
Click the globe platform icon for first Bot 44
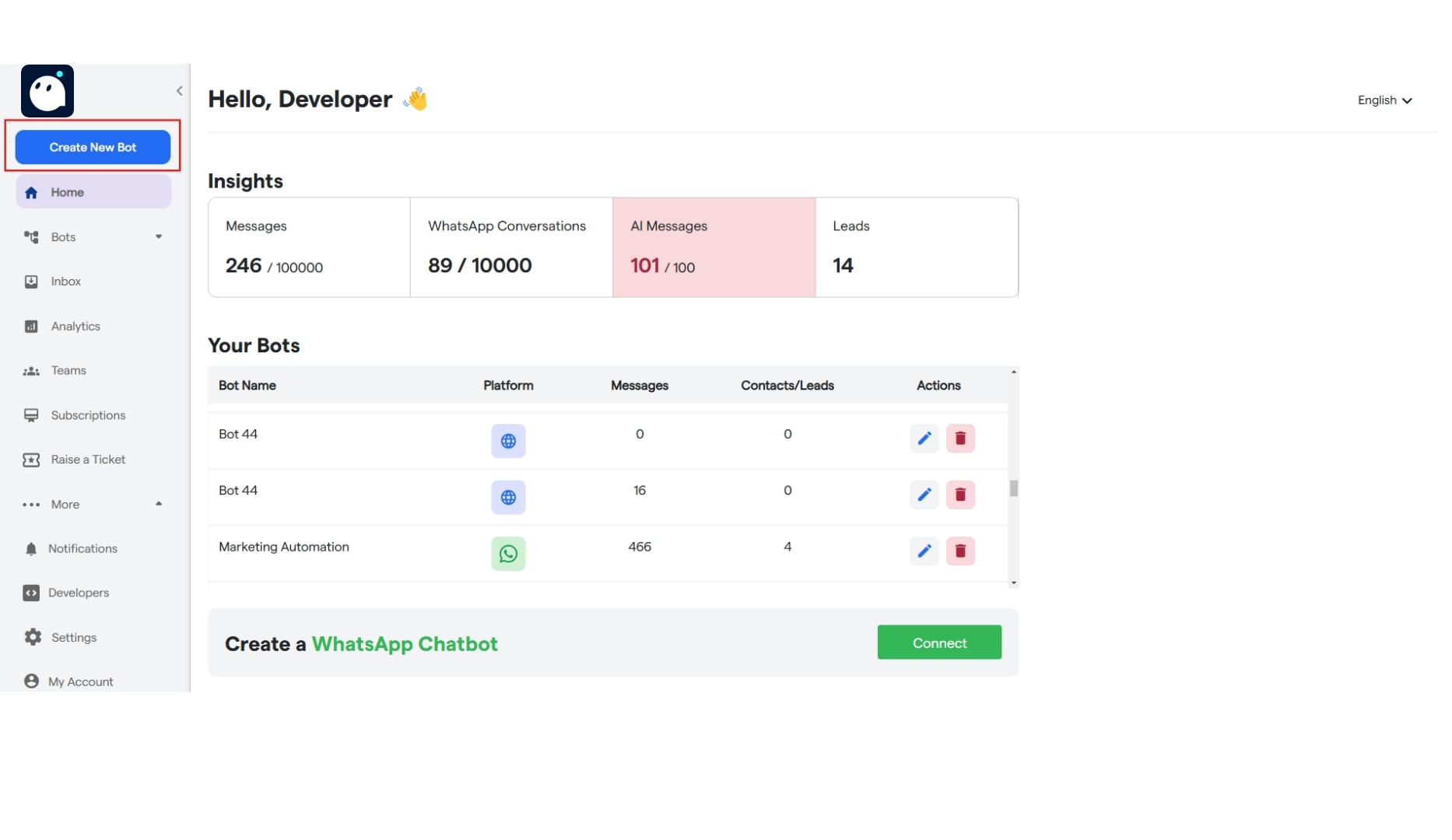508,440
